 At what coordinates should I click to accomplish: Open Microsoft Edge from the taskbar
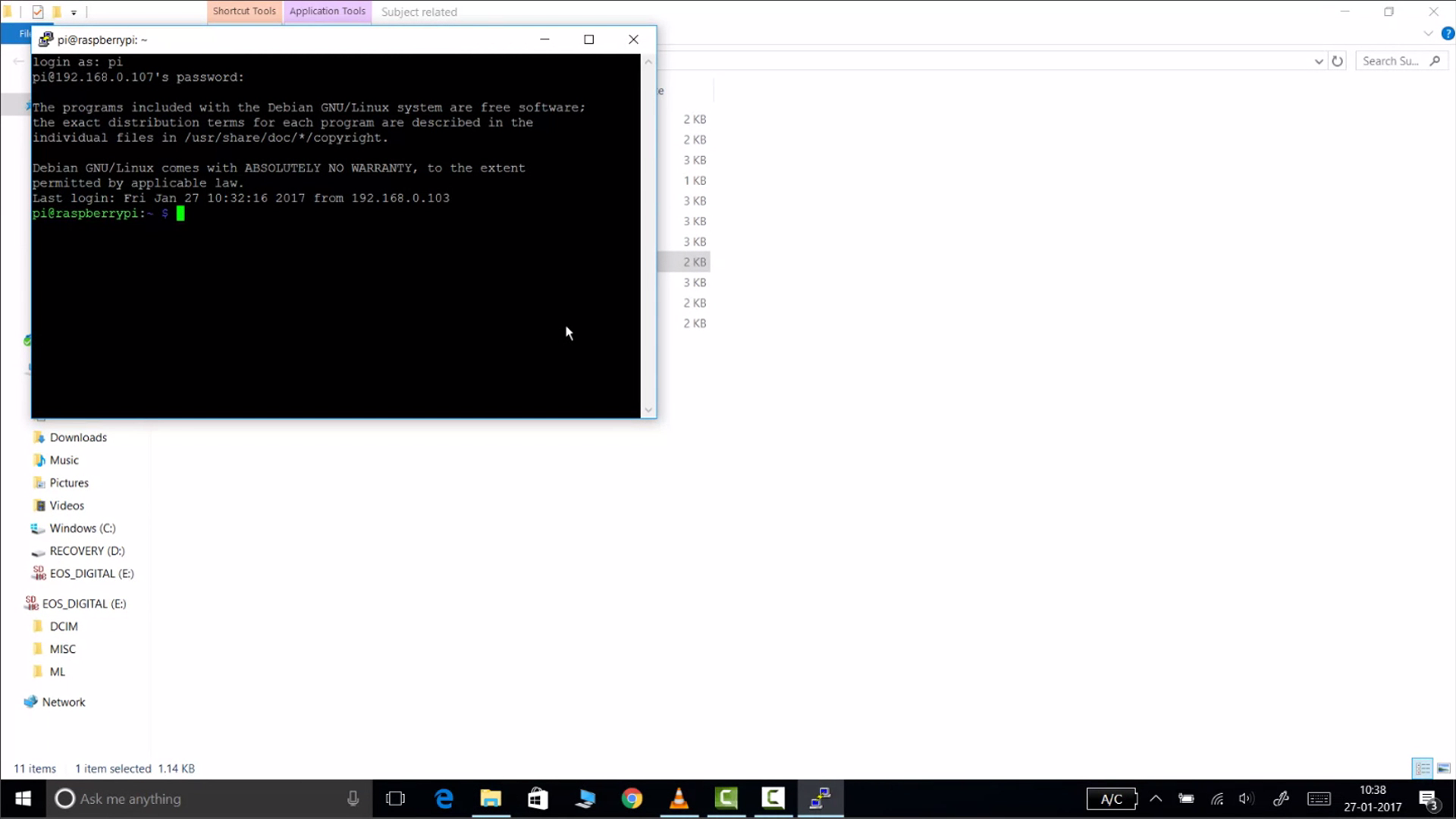[x=444, y=799]
